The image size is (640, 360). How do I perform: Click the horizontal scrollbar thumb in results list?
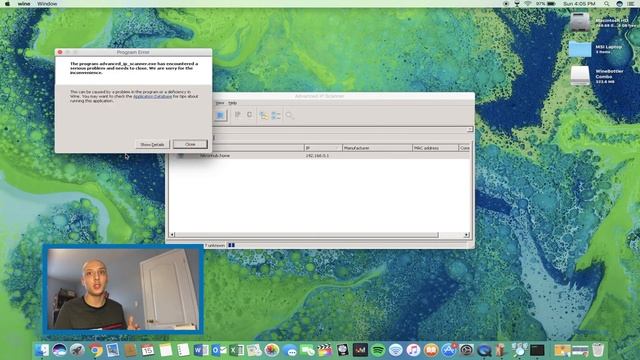(x=307, y=235)
